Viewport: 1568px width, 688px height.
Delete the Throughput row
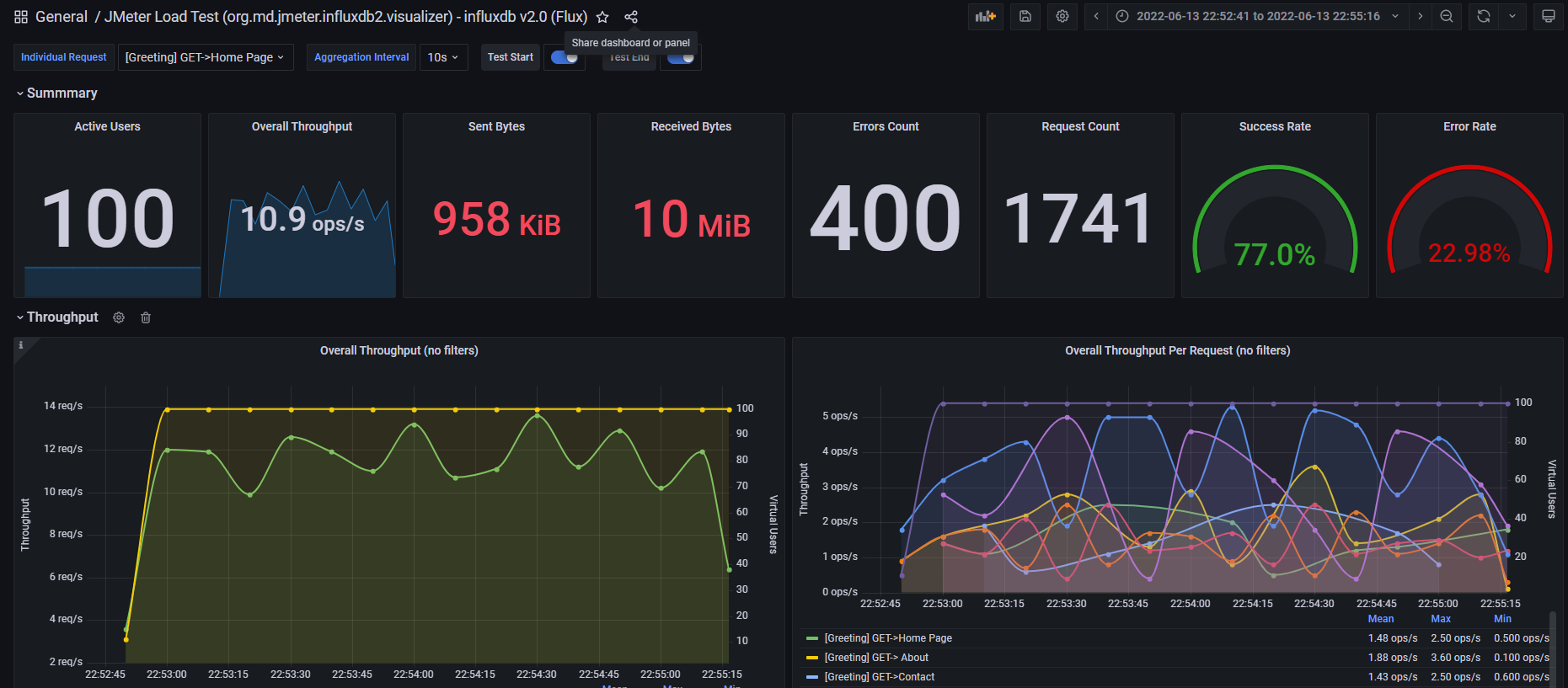click(x=146, y=317)
